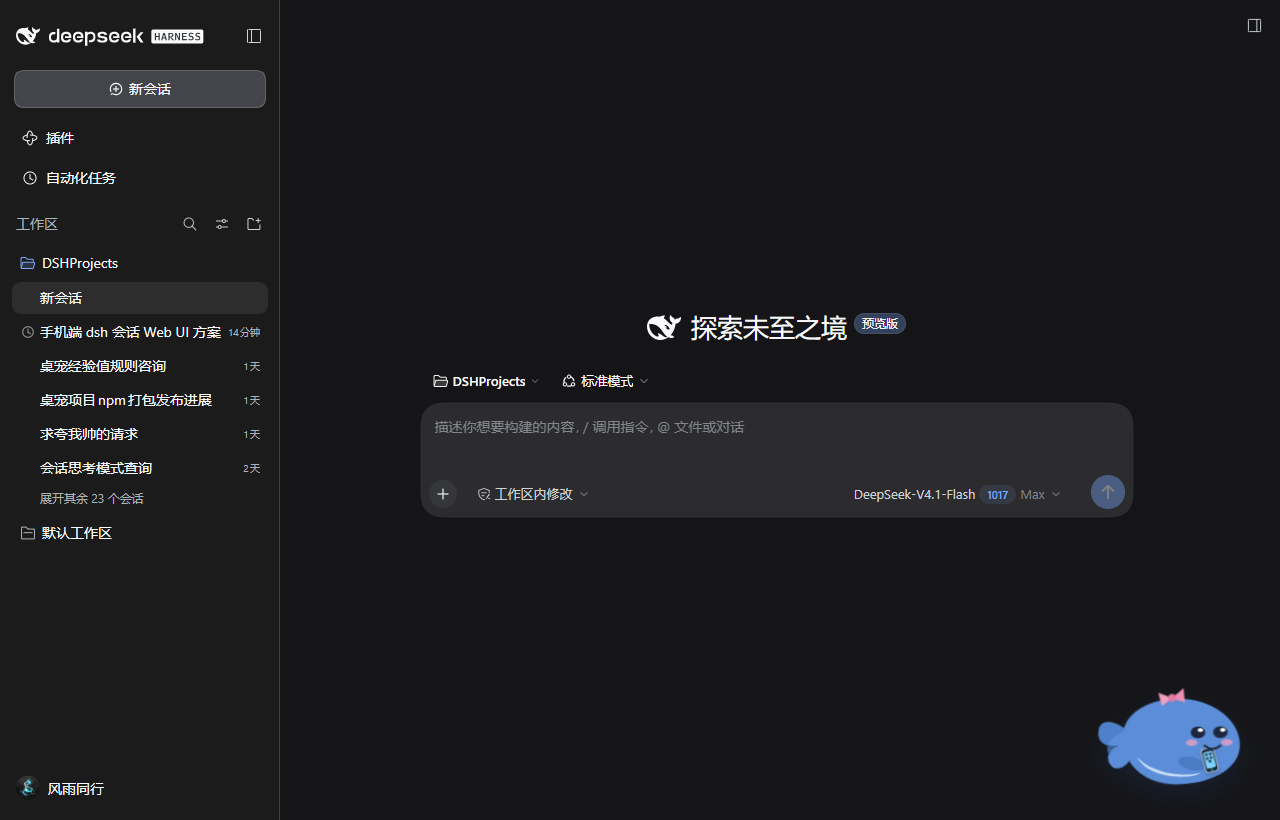
Task: Open 求夸我帅的请求 conversation
Action: (140, 434)
